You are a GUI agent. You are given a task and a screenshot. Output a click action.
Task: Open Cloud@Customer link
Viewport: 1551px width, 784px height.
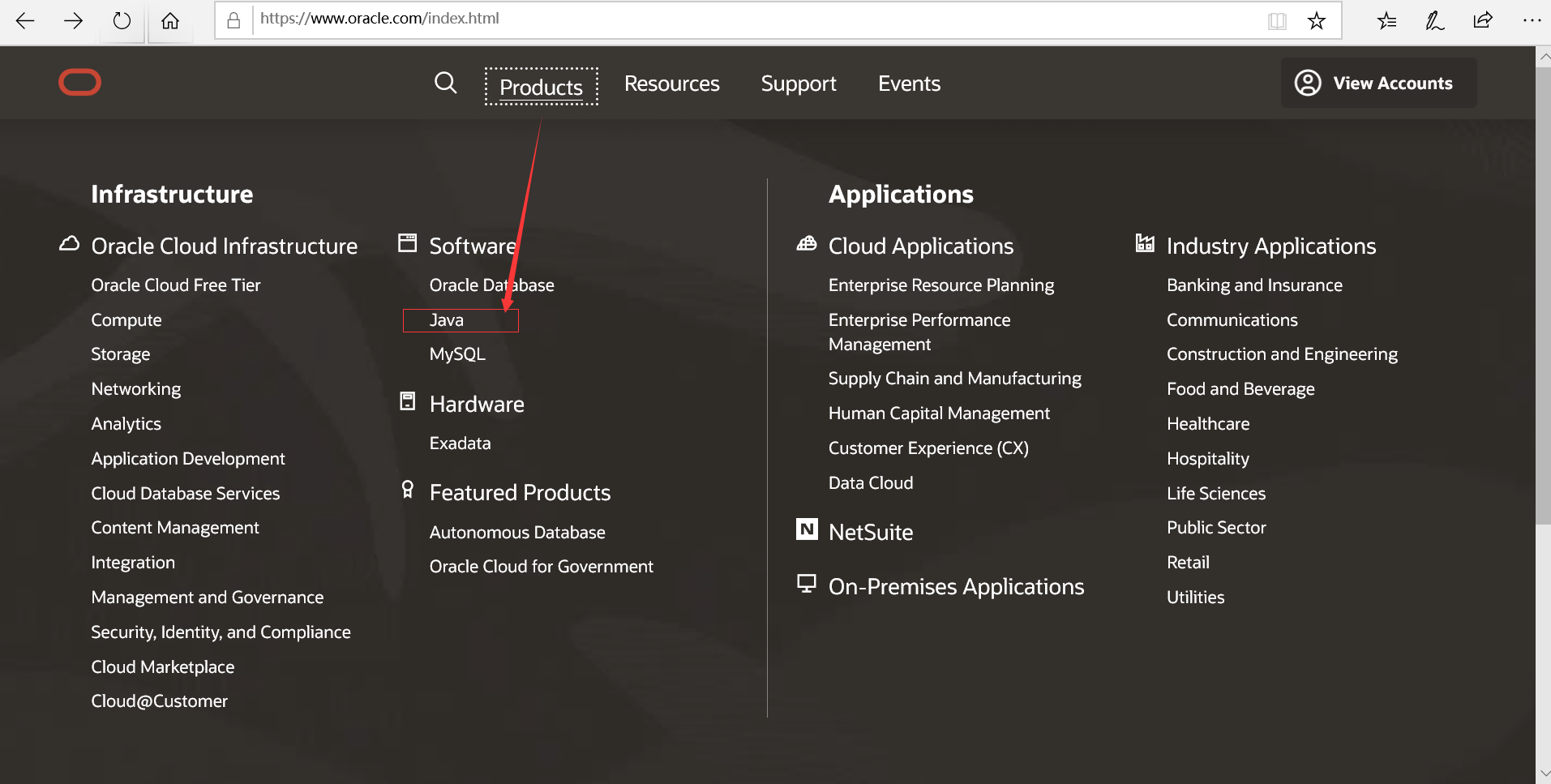(x=160, y=701)
